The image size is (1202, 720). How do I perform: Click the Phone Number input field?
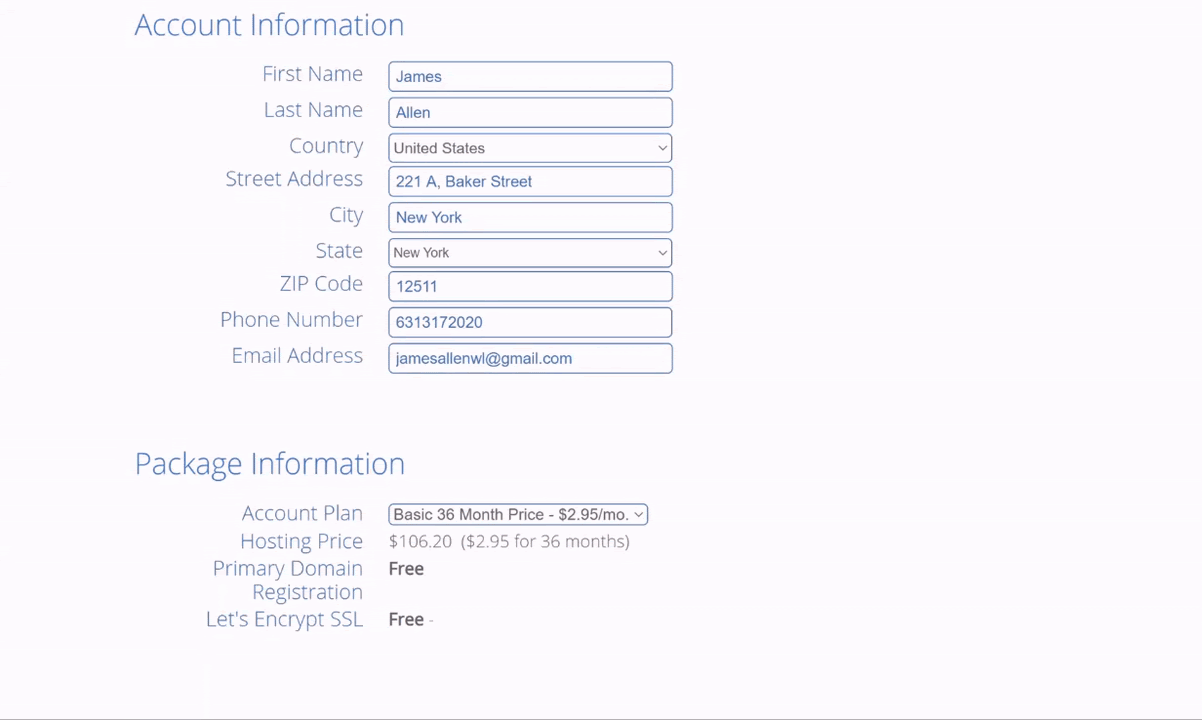point(530,322)
